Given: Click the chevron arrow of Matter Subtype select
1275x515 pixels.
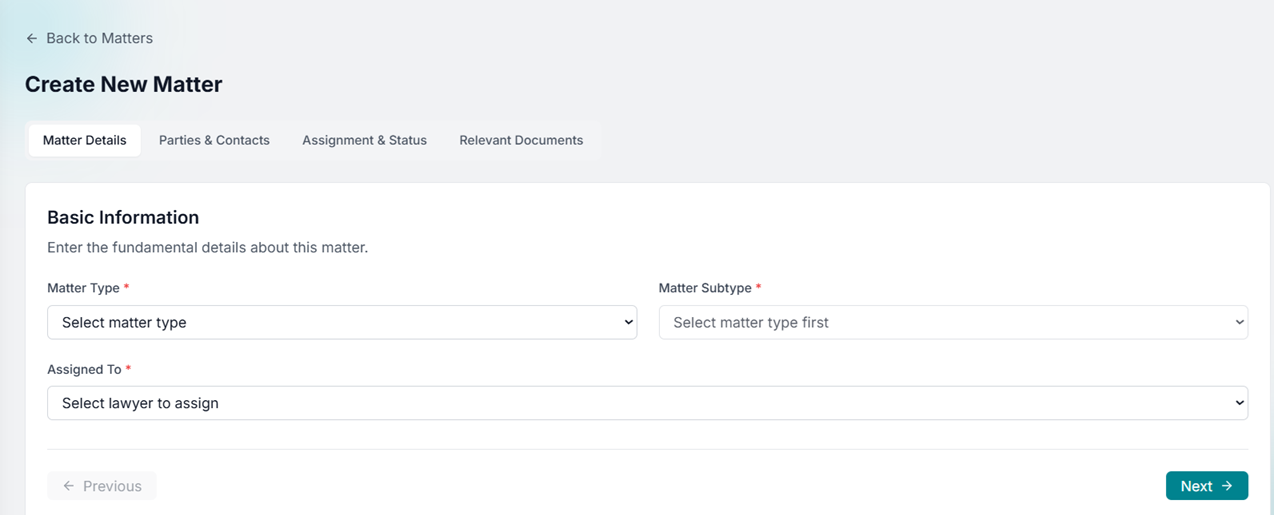Looking at the screenshot, I should [1239, 322].
